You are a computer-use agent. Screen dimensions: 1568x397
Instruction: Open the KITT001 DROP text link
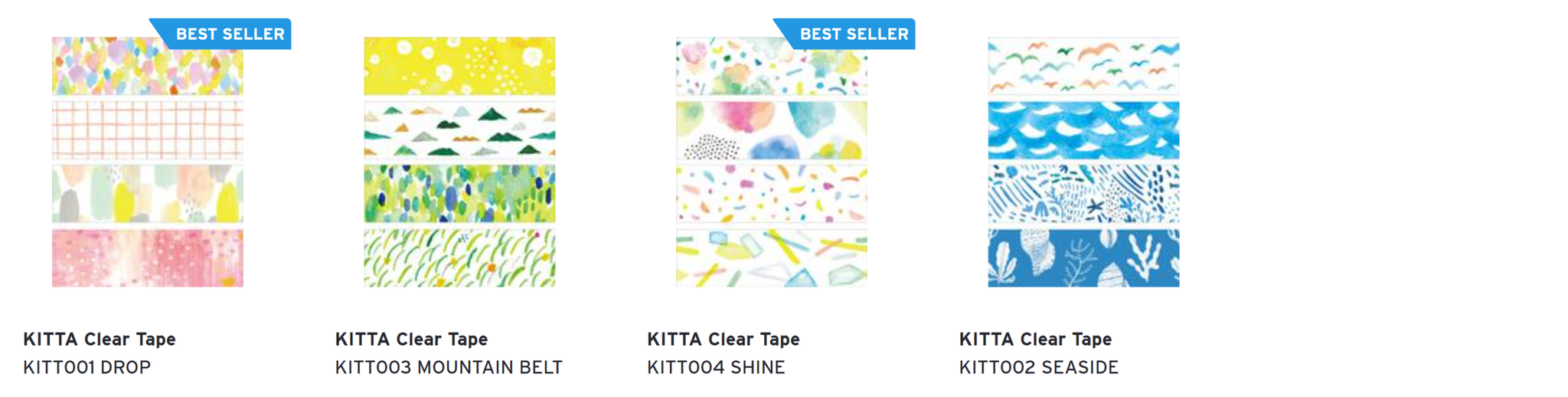pyautogui.click(x=87, y=367)
